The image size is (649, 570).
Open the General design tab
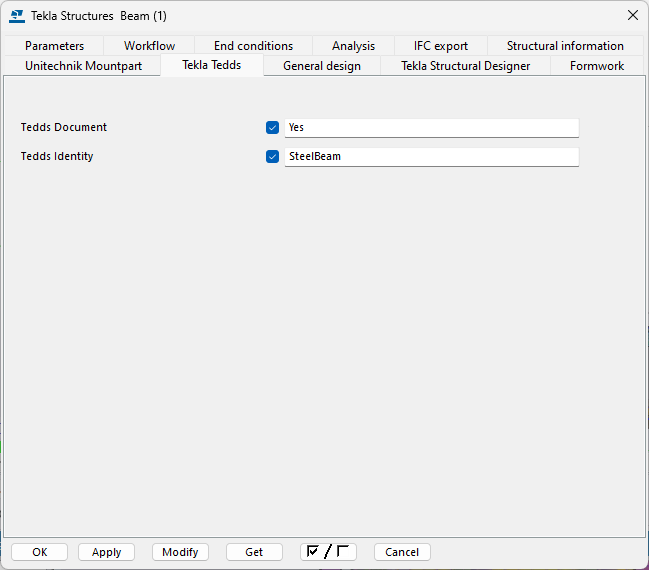pos(322,66)
